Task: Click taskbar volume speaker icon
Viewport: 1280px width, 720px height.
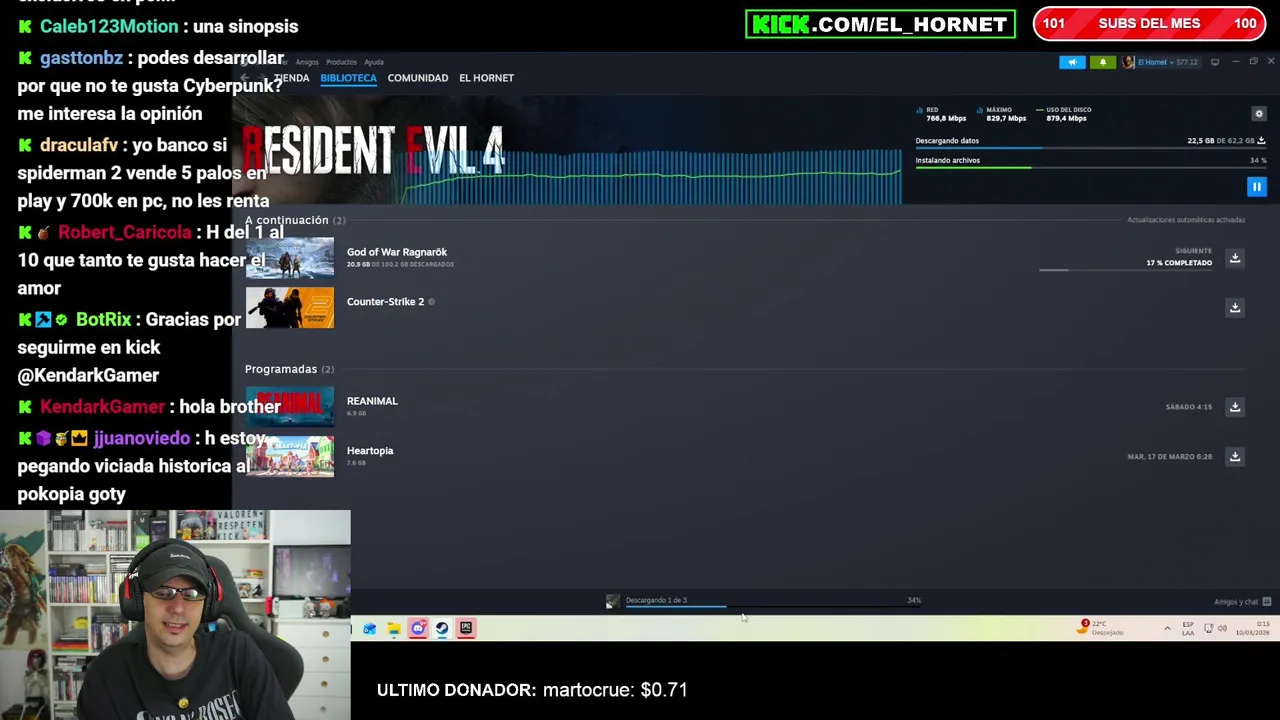Action: [x=1222, y=629]
